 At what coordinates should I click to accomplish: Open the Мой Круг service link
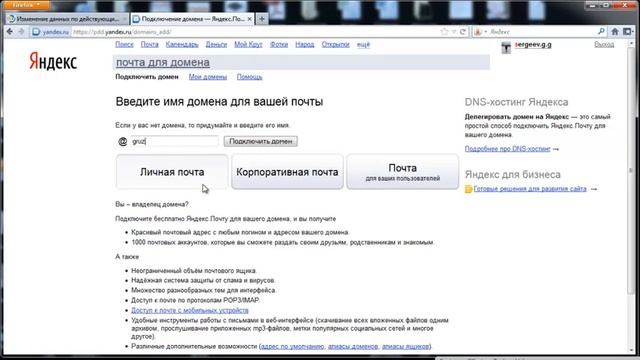pyautogui.click(x=248, y=44)
